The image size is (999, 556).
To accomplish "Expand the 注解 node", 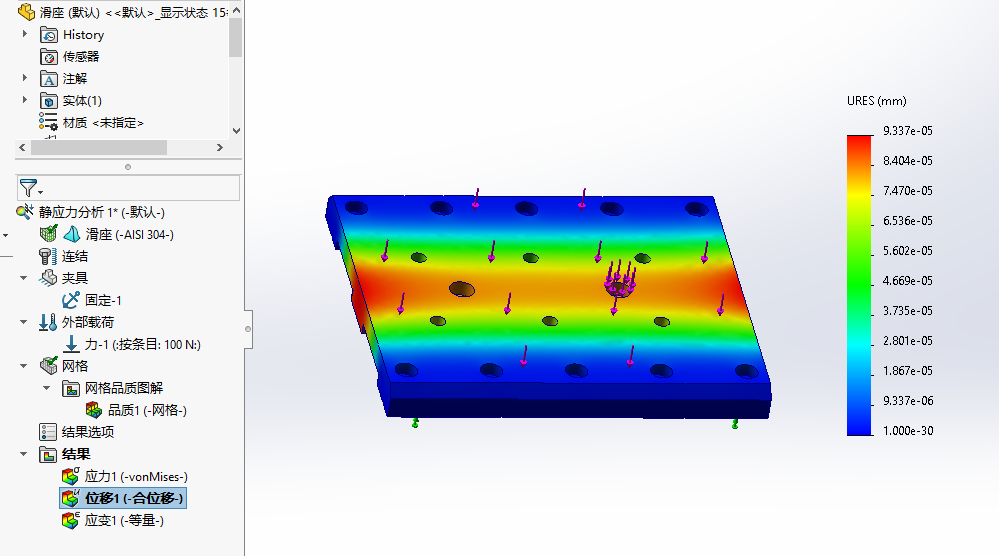I will coord(25,78).
